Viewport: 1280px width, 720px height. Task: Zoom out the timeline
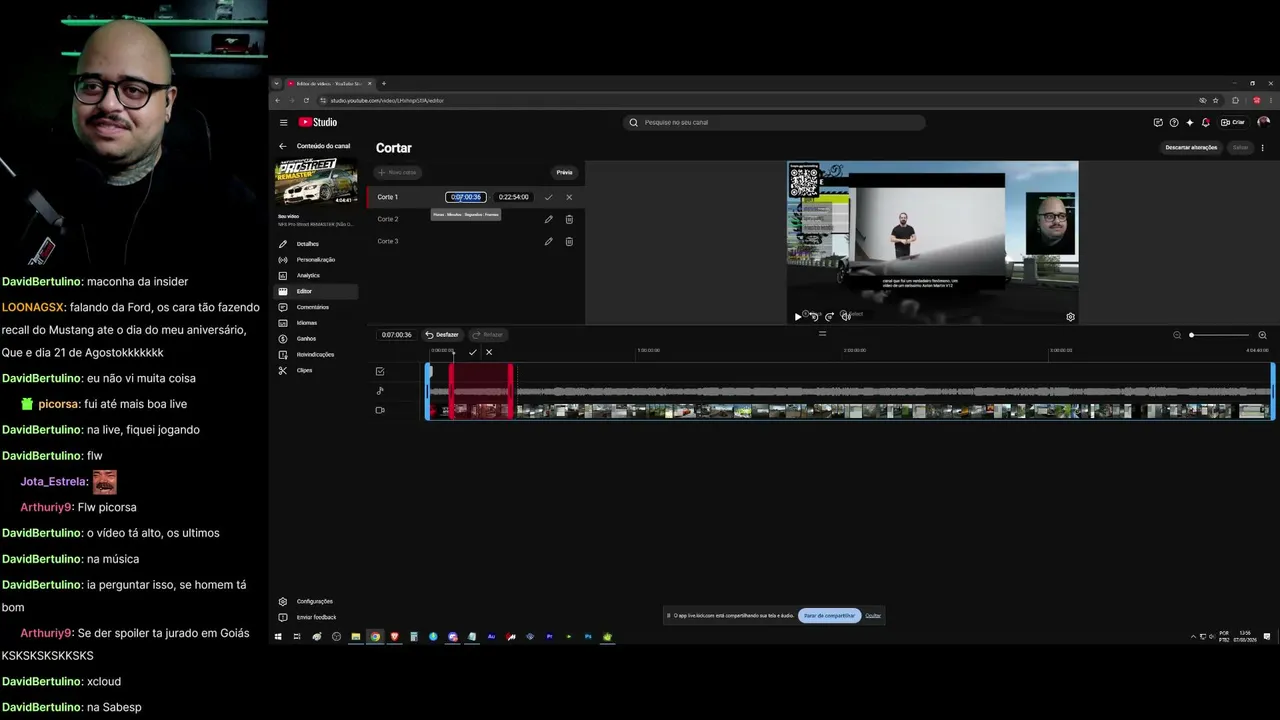pyautogui.click(x=1177, y=335)
